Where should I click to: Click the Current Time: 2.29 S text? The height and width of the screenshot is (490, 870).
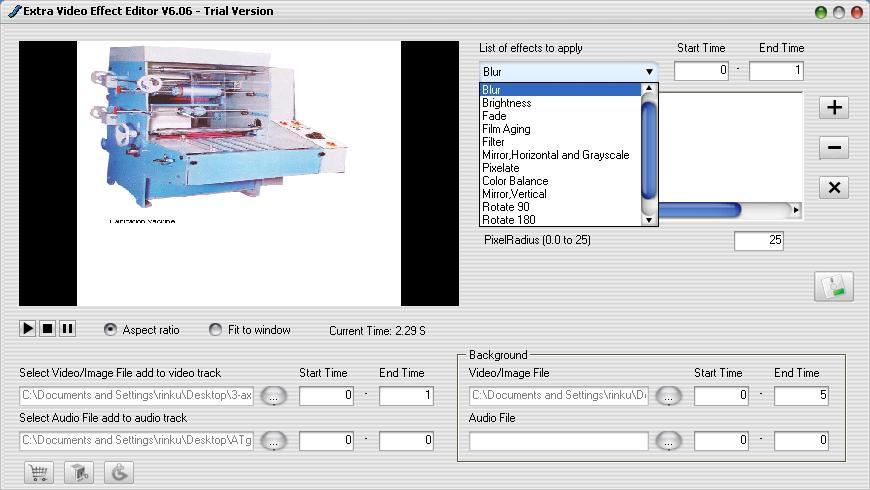coord(377,331)
